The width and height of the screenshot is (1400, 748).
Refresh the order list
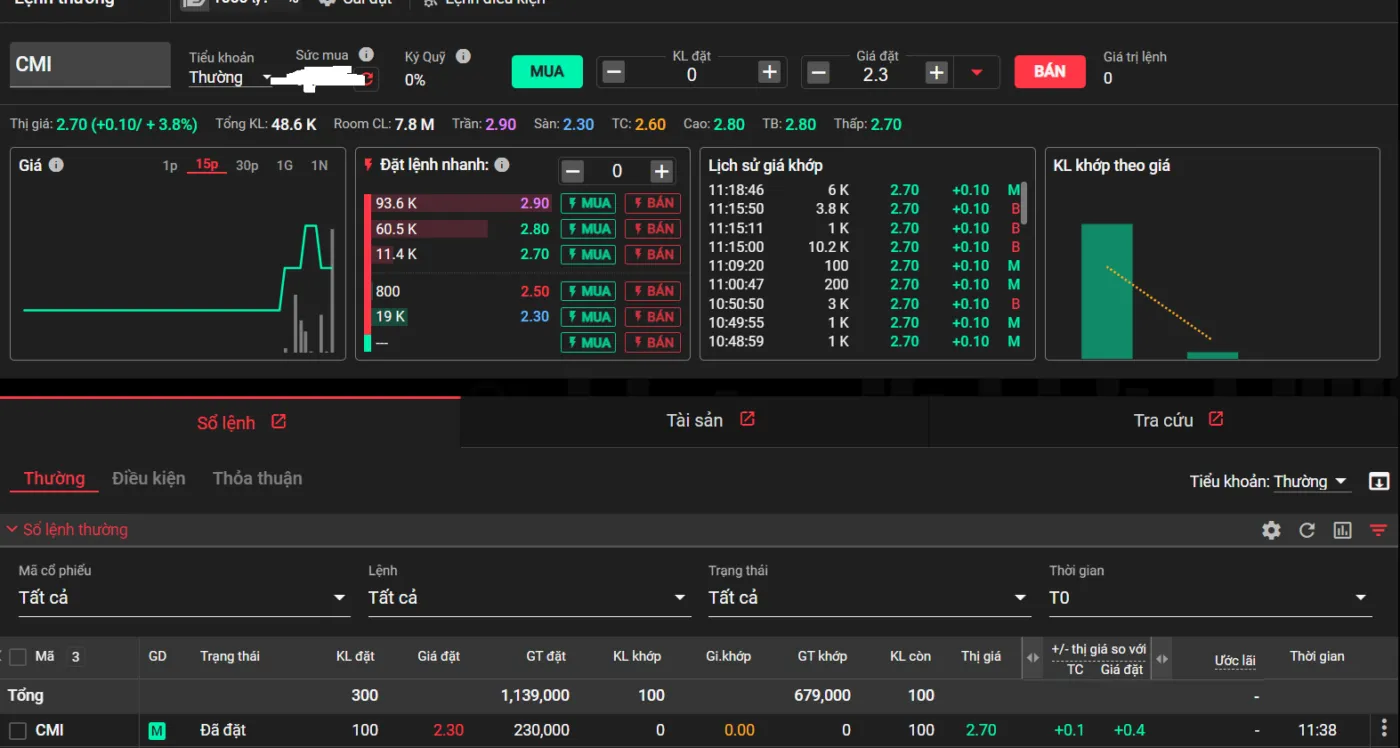pyautogui.click(x=1307, y=530)
